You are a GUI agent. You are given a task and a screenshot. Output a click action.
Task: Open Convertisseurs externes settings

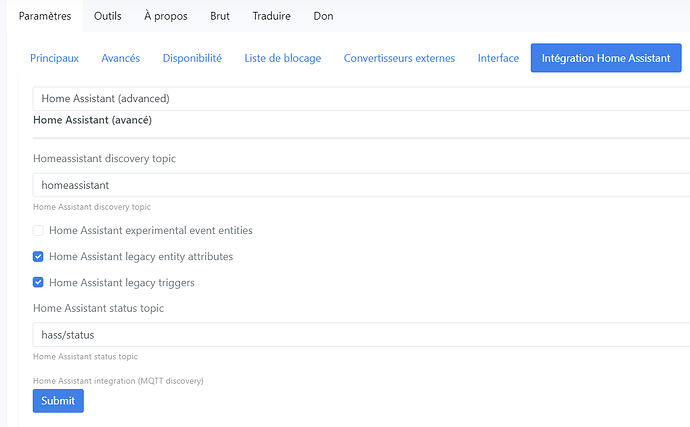click(399, 58)
